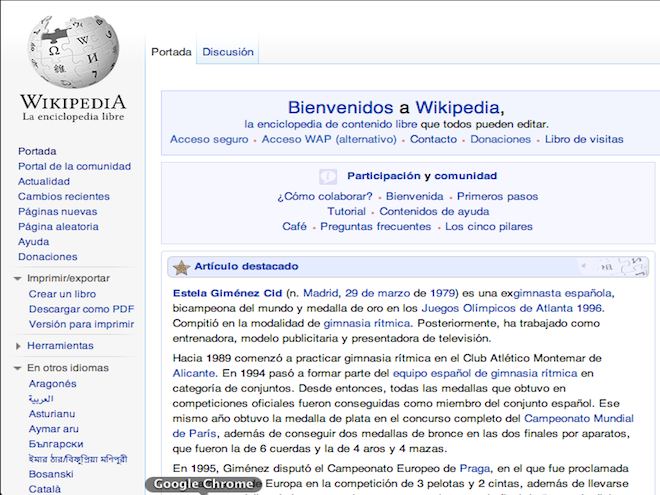This screenshot has height=495, width=660.
Task: Click the Google Chrome dock label
Action: [203, 484]
